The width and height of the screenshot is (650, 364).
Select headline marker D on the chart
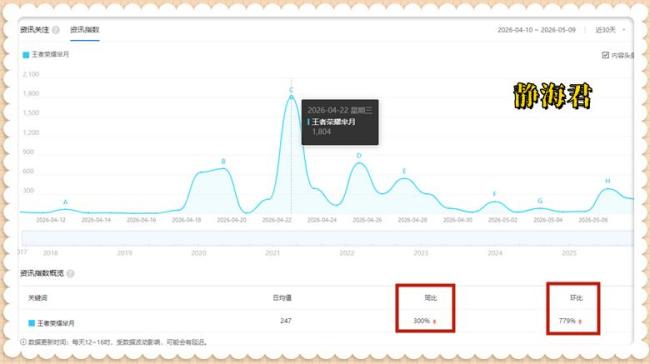coord(359,155)
